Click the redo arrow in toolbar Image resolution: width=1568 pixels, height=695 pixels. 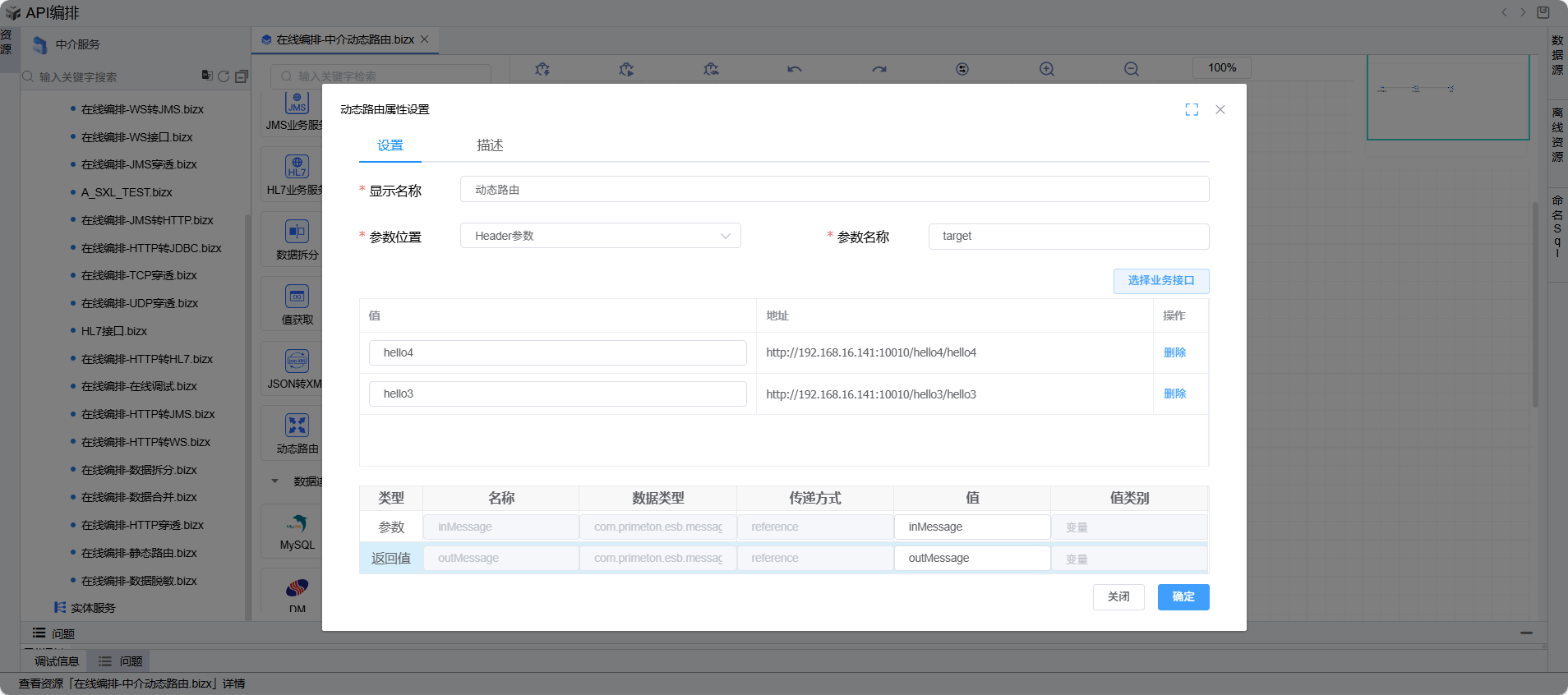879,70
